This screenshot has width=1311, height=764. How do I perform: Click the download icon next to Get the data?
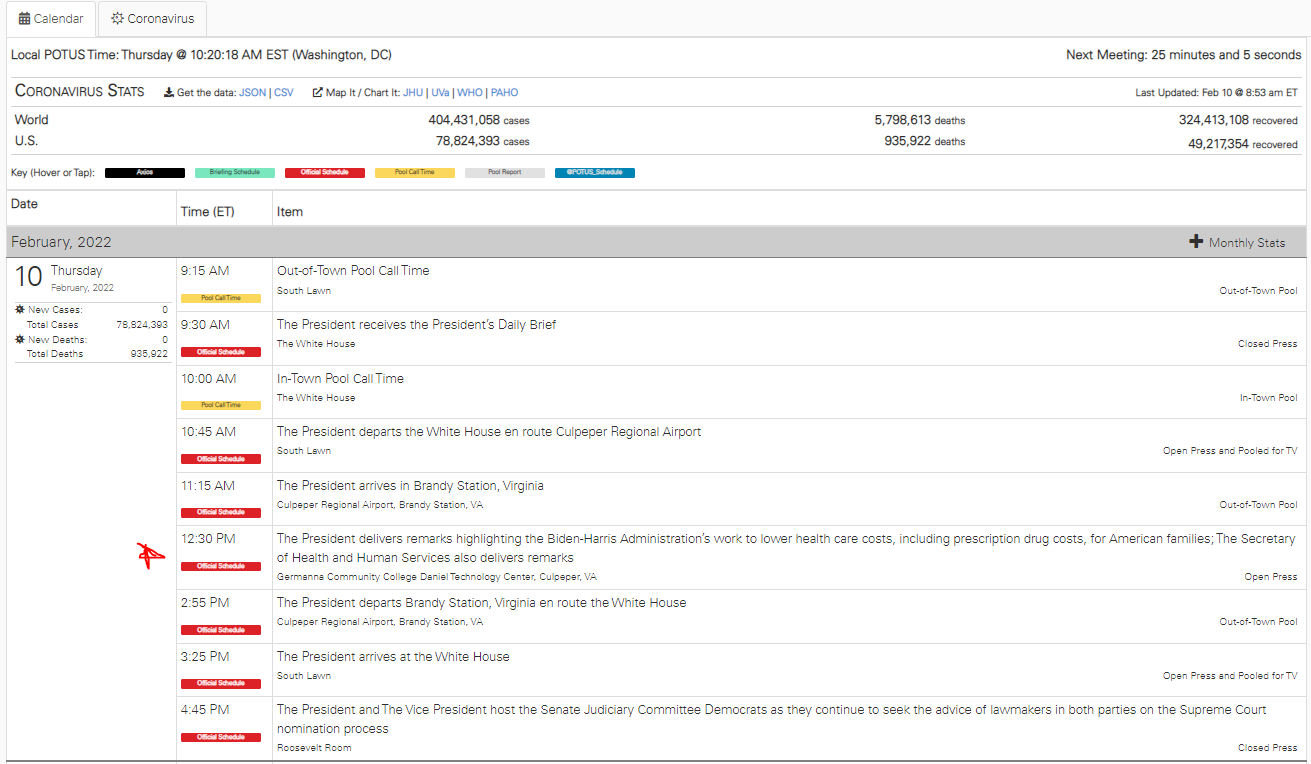[169, 93]
